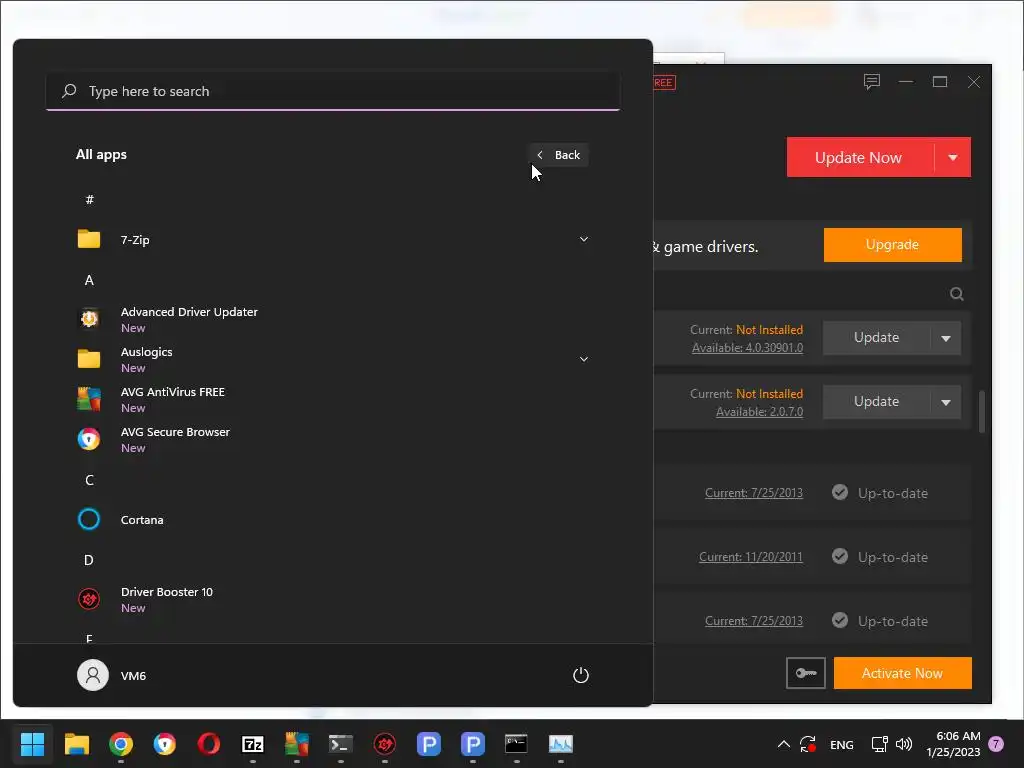The height and width of the screenshot is (768, 1024).
Task: Expand the Auslogics folder chevron
Action: click(x=584, y=359)
